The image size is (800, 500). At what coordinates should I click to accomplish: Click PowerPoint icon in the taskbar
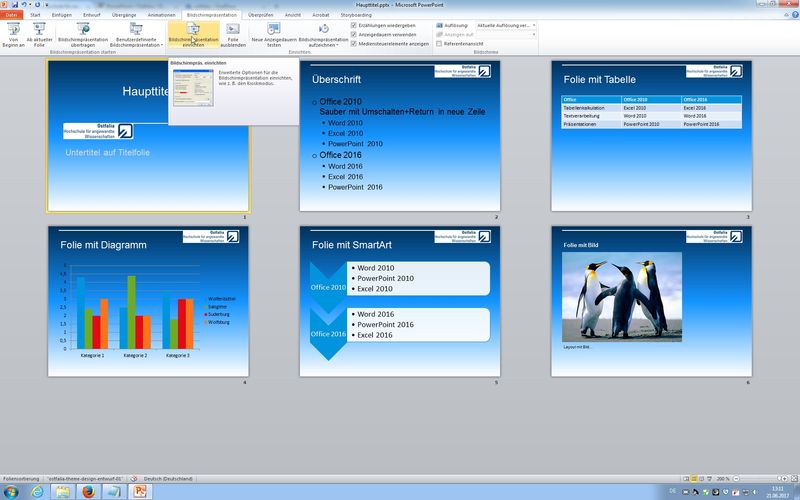(x=141, y=491)
